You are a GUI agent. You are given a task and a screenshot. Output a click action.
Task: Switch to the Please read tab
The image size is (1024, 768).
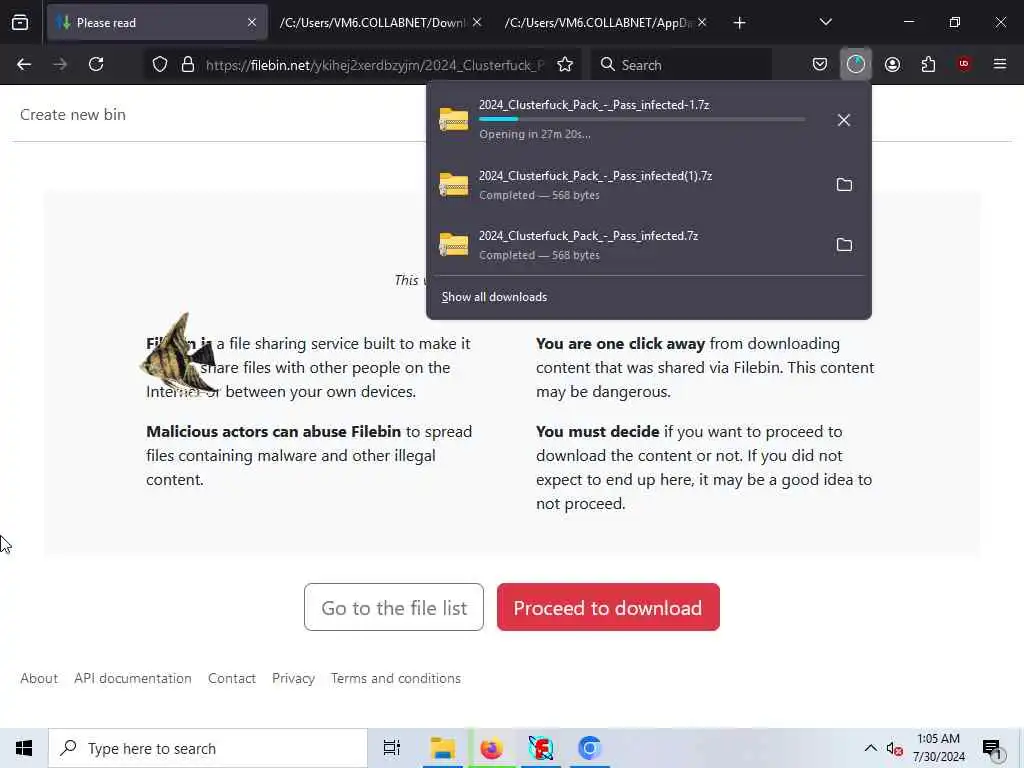click(157, 22)
